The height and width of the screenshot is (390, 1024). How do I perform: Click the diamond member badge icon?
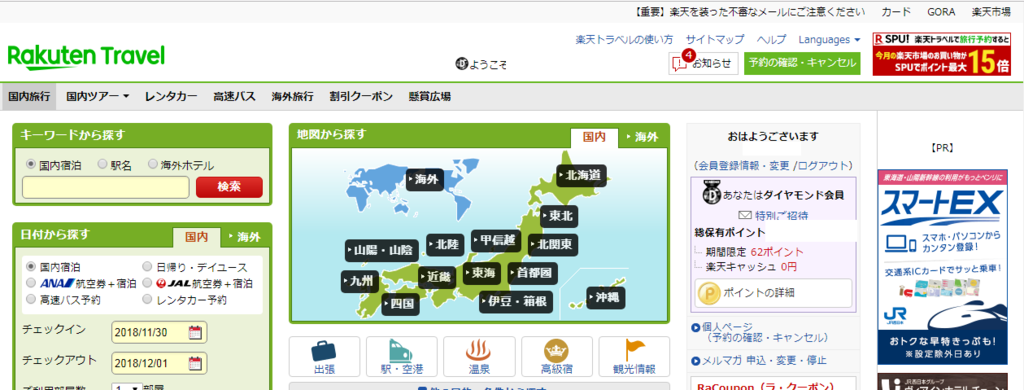pyautogui.click(x=711, y=194)
